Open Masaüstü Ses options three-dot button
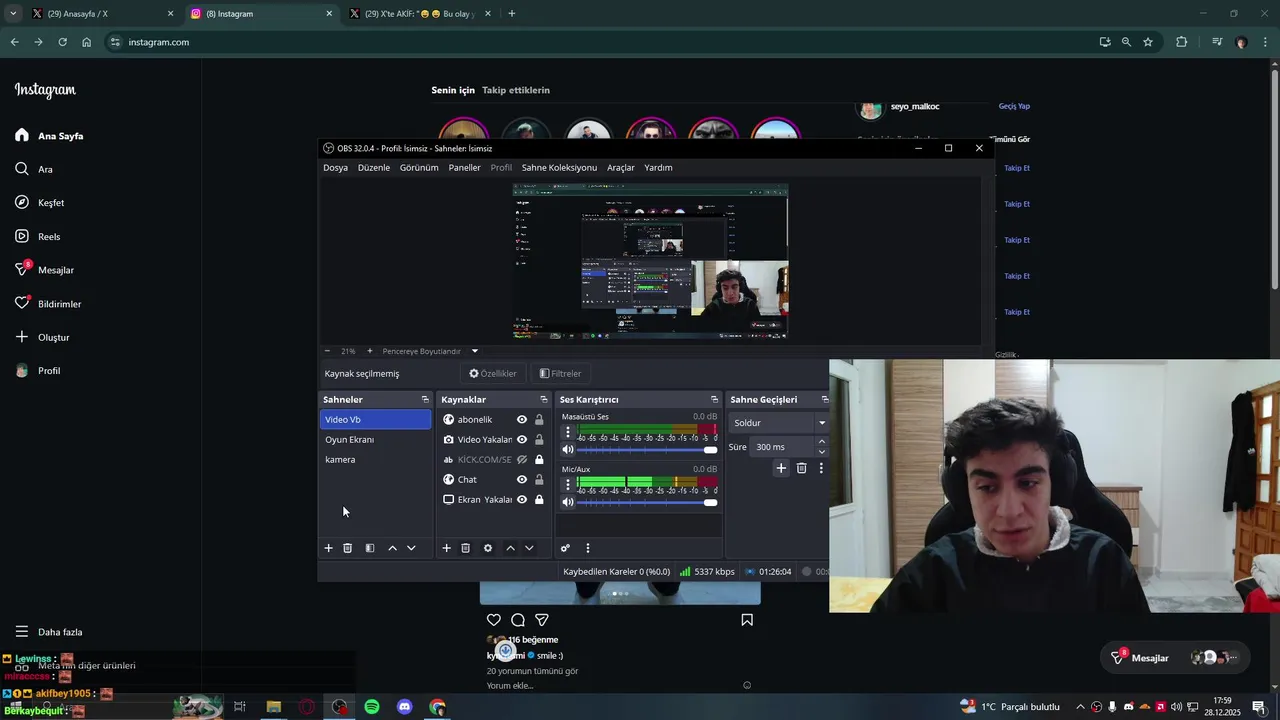This screenshot has height=720, width=1280. click(568, 432)
